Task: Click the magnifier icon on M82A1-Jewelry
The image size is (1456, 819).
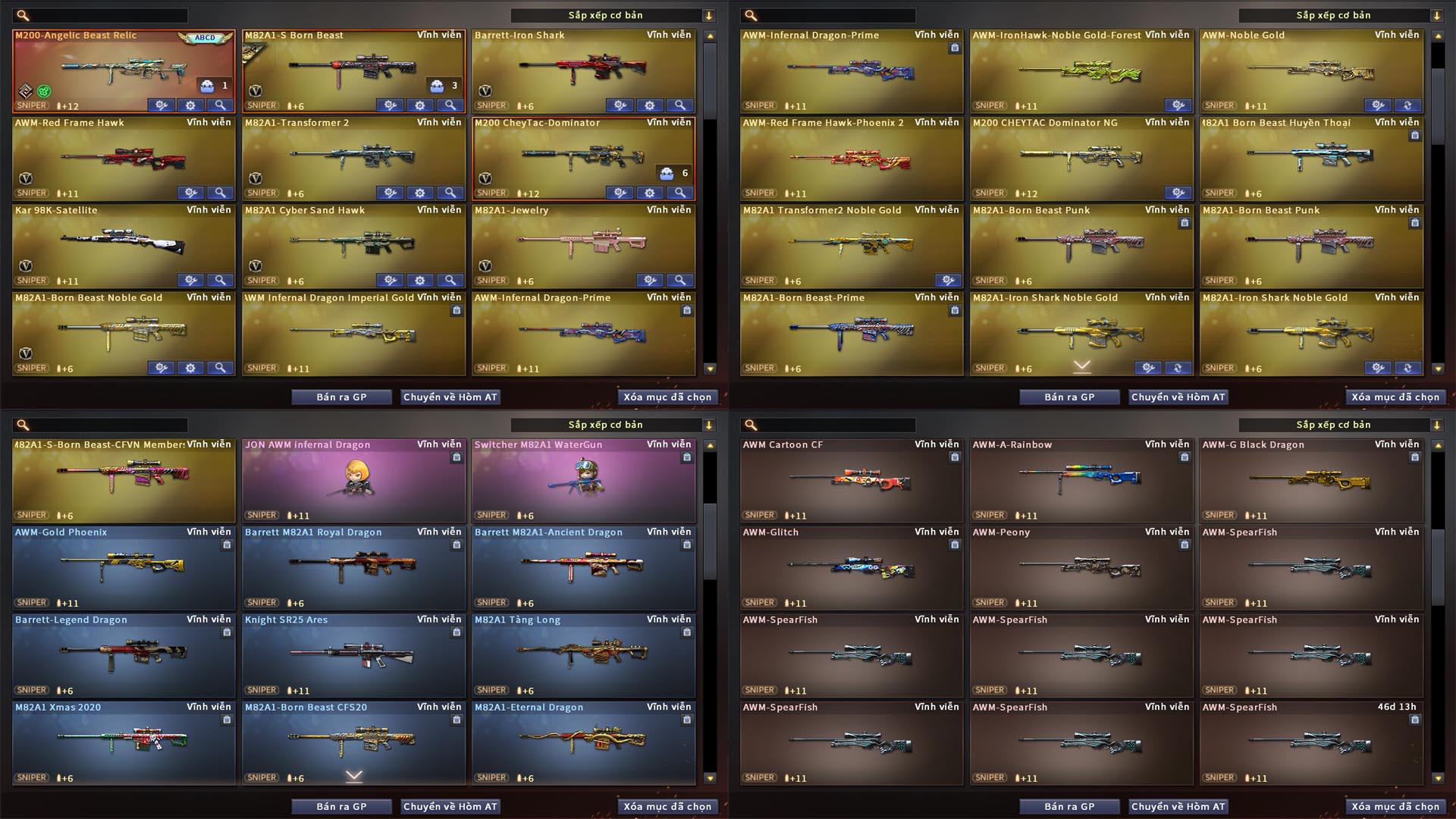Action: (679, 281)
